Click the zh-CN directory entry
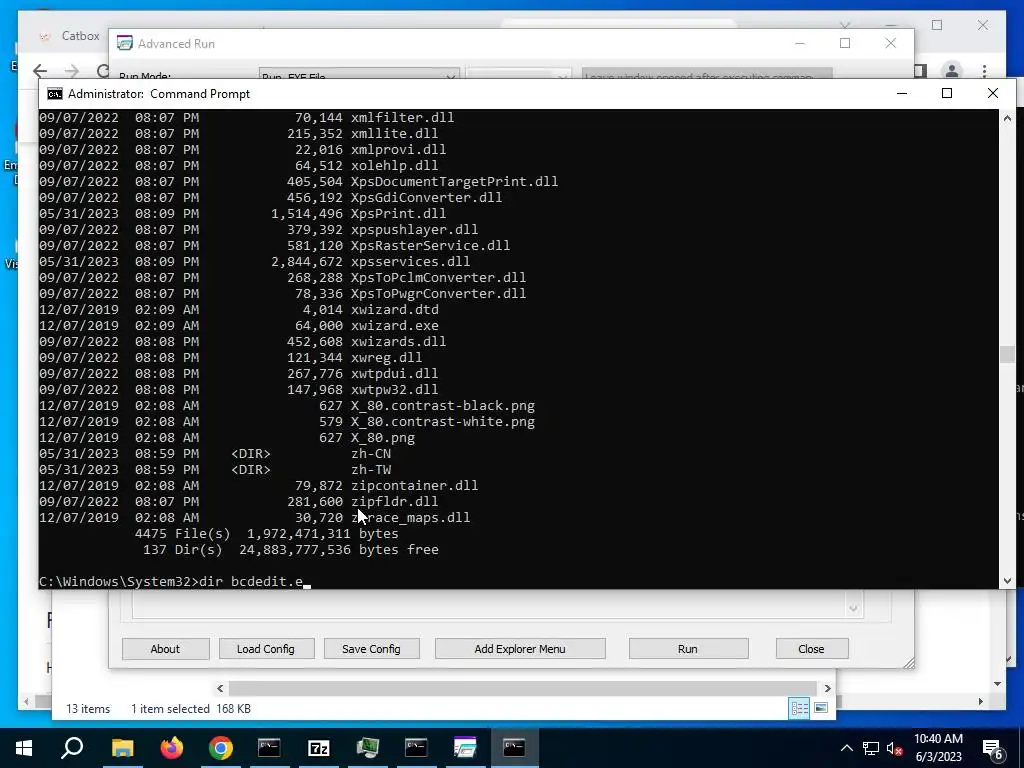 tap(371, 453)
